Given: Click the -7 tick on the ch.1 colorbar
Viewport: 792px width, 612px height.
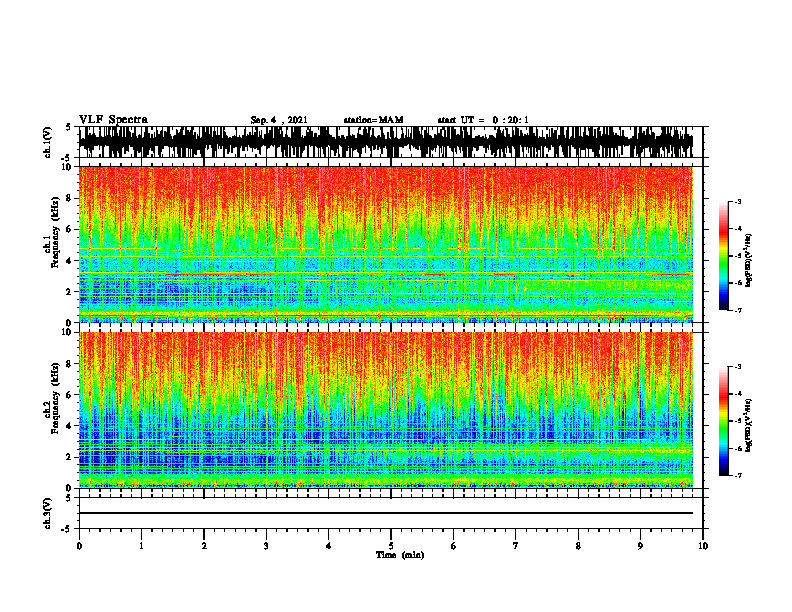Looking at the screenshot, I should tap(737, 310).
